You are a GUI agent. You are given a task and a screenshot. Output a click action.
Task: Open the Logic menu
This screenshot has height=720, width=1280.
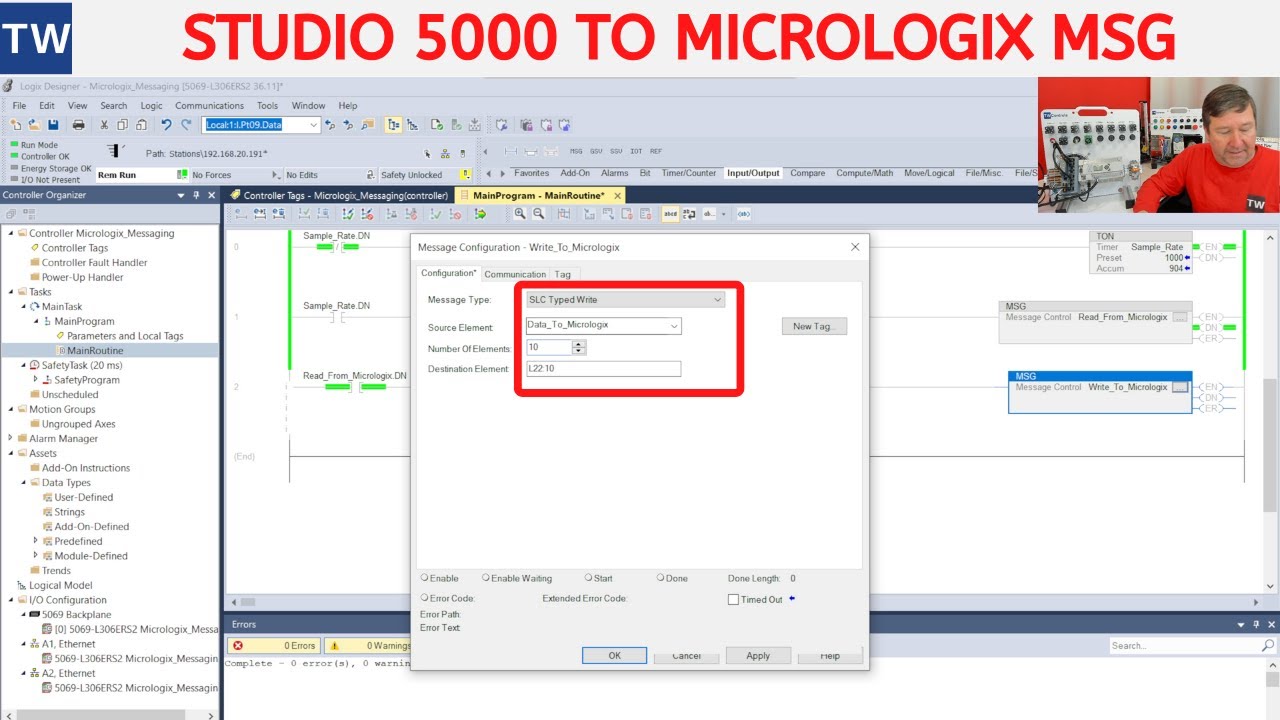click(151, 105)
